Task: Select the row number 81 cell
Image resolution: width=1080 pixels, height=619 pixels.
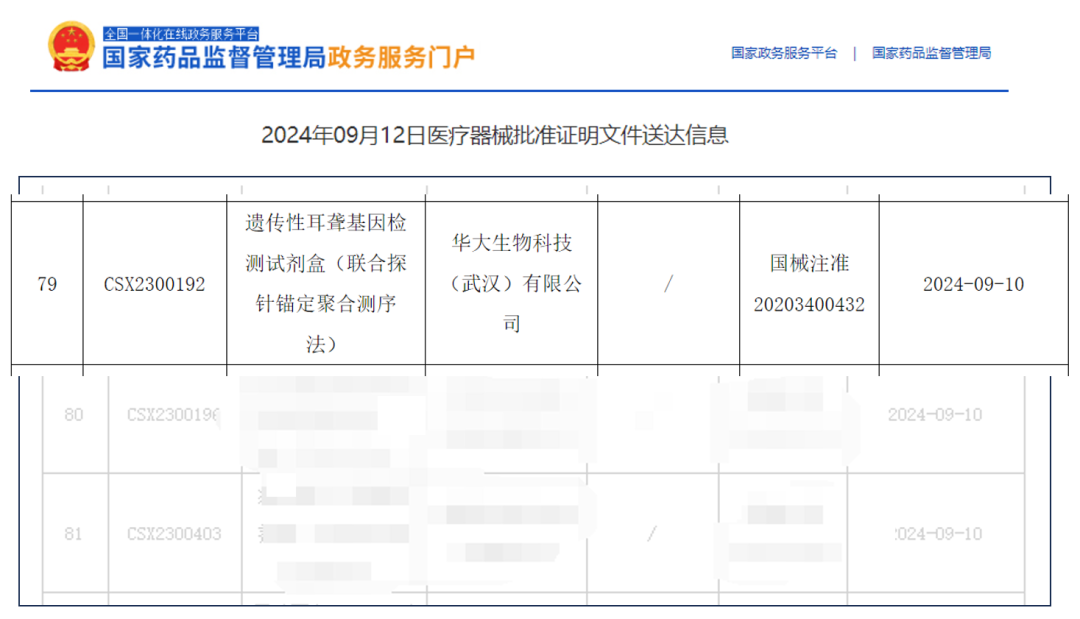Action: 74,534
